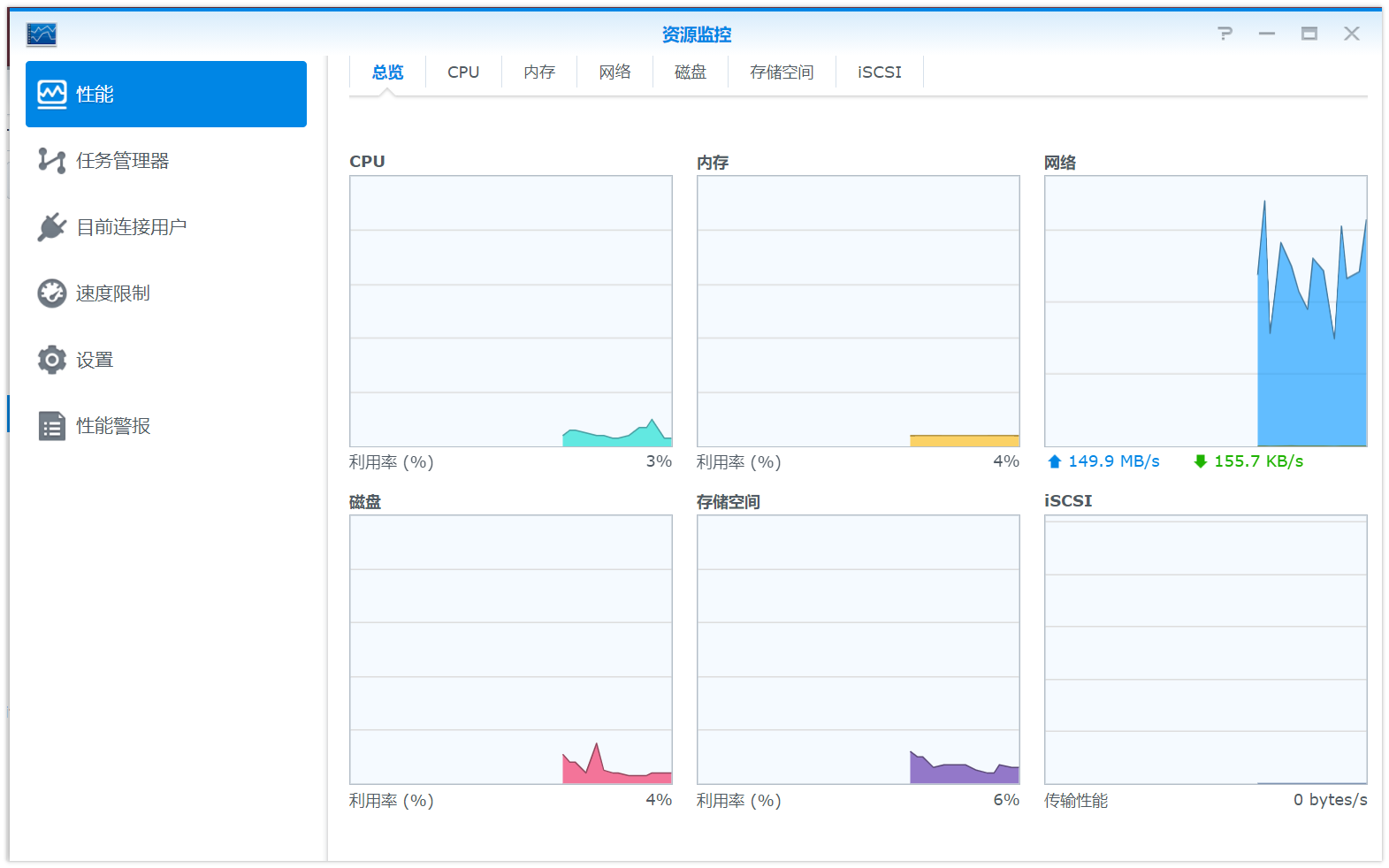Click the 网络 throughput graph
This screenshot has height=868, width=1389.
[1205, 311]
